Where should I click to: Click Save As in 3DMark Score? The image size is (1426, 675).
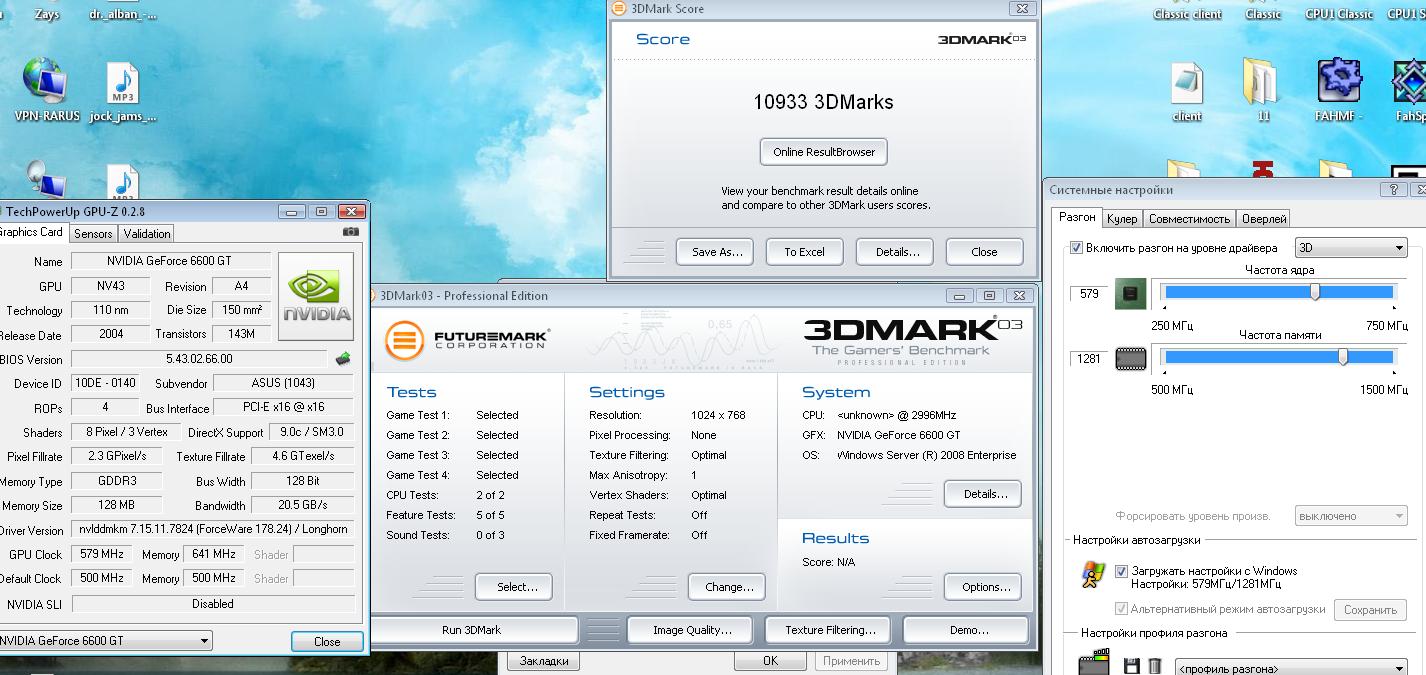(x=716, y=252)
